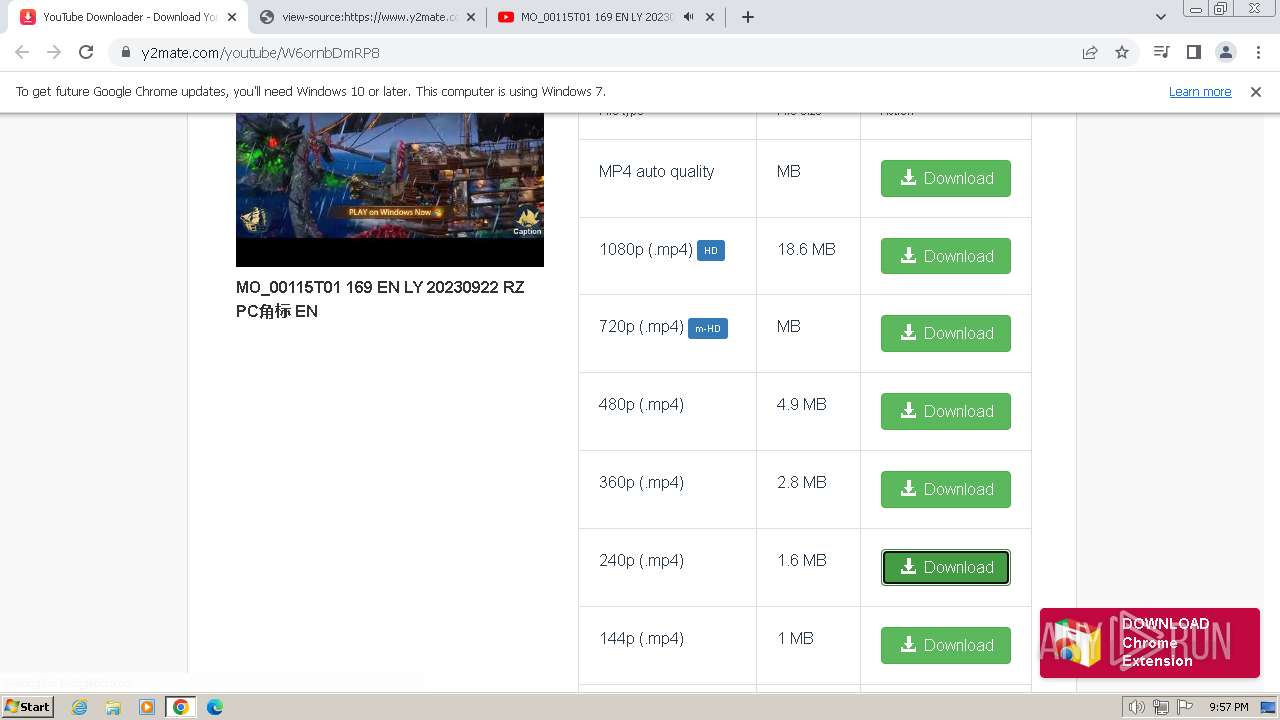Go forward to the next page
Image resolution: width=1280 pixels, height=720 pixels.
pos(54,52)
